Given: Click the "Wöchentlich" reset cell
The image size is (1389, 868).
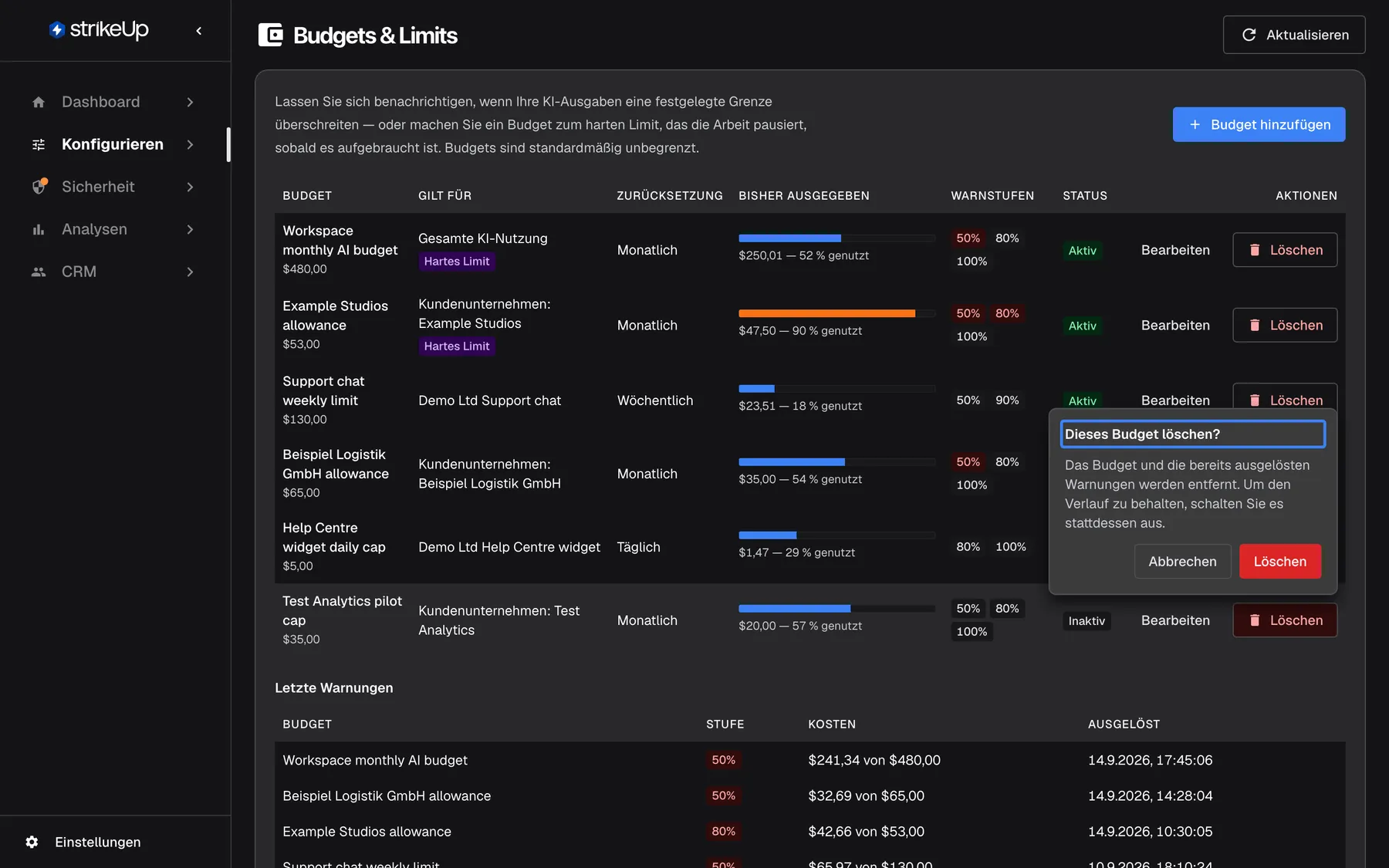Looking at the screenshot, I should [x=655, y=400].
